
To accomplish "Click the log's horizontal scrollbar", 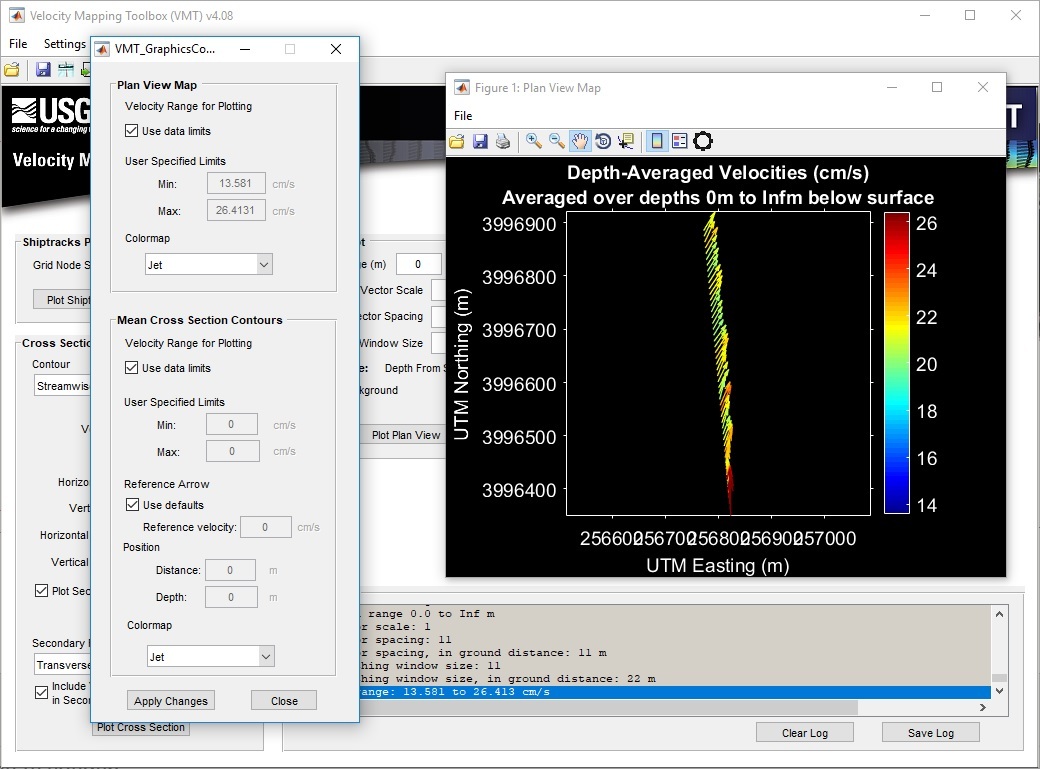I will coord(600,708).
